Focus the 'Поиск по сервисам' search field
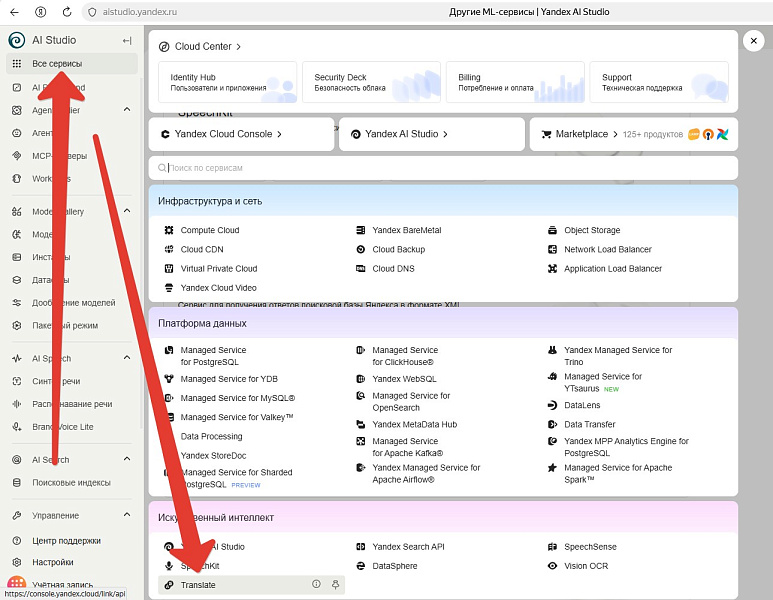Screen dimensions: 773x600 coord(443,168)
